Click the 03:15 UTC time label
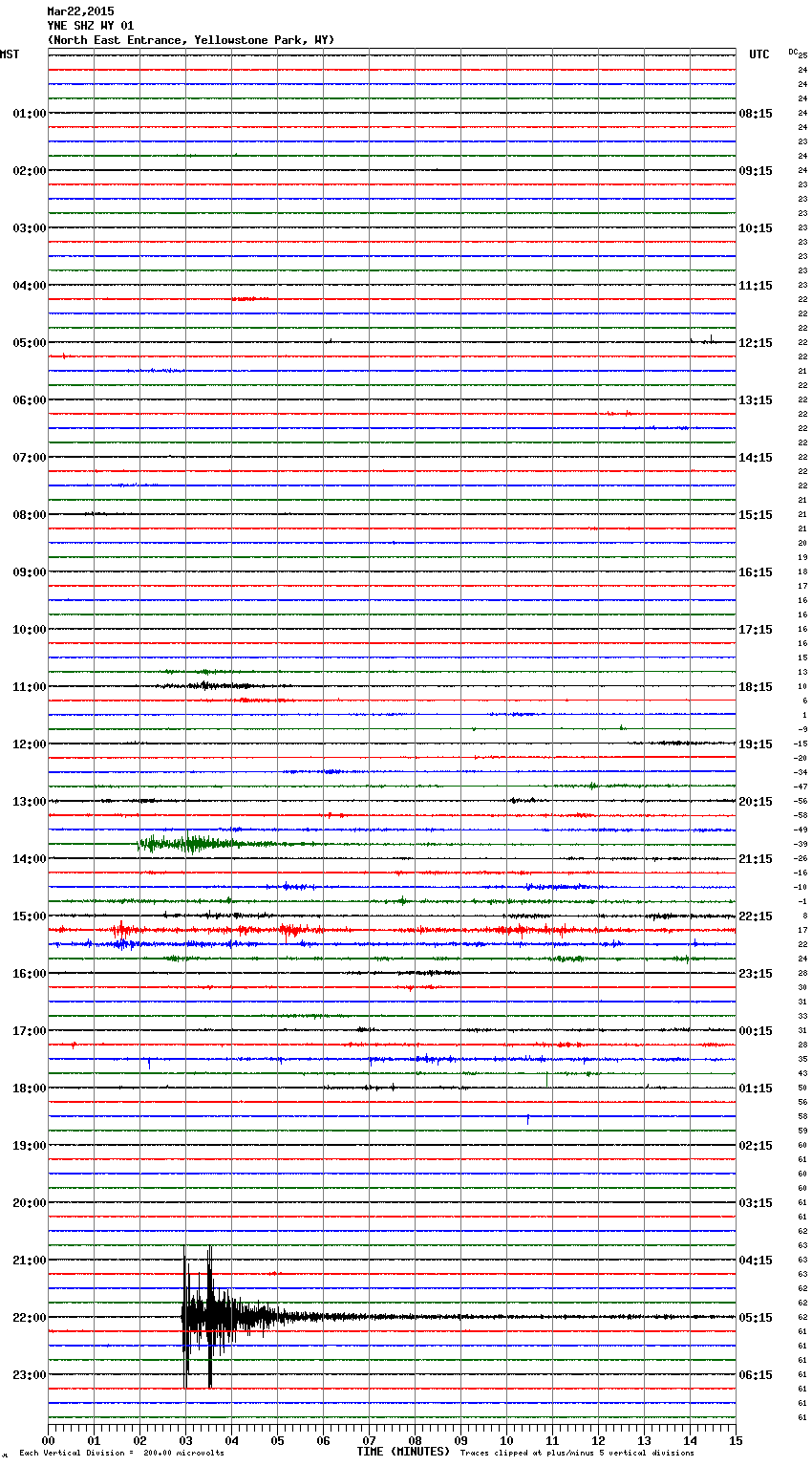This screenshot has height=1466, width=812. point(756,1203)
